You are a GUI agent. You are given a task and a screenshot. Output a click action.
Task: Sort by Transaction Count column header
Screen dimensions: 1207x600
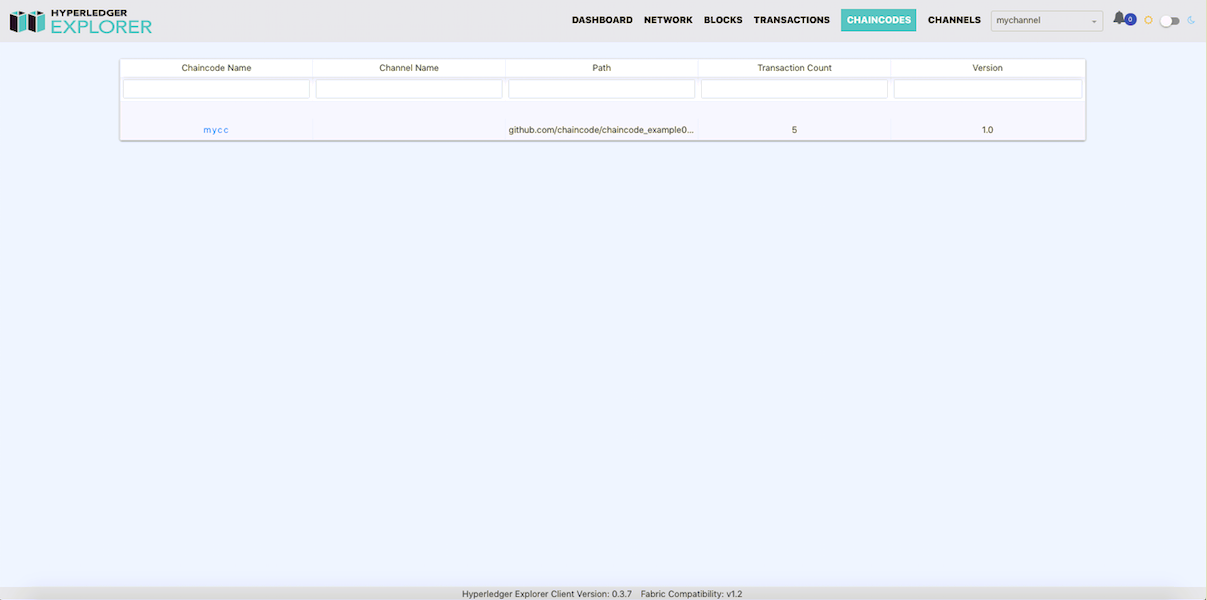(x=795, y=68)
